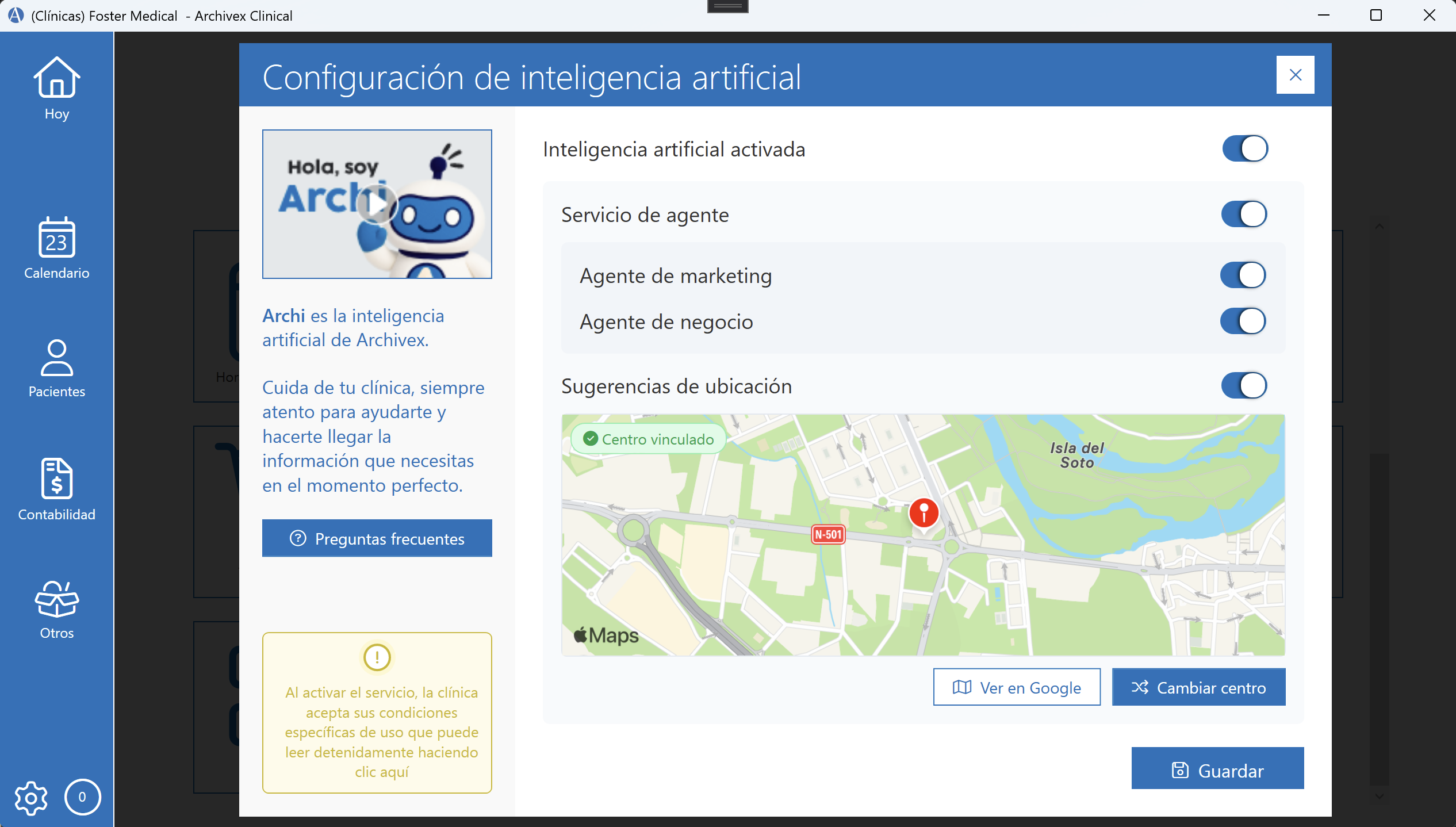The width and height of the screenshot is (1456, 827).
Task: Disable Sugerencias de ubicación
Action: [1244, 385]
